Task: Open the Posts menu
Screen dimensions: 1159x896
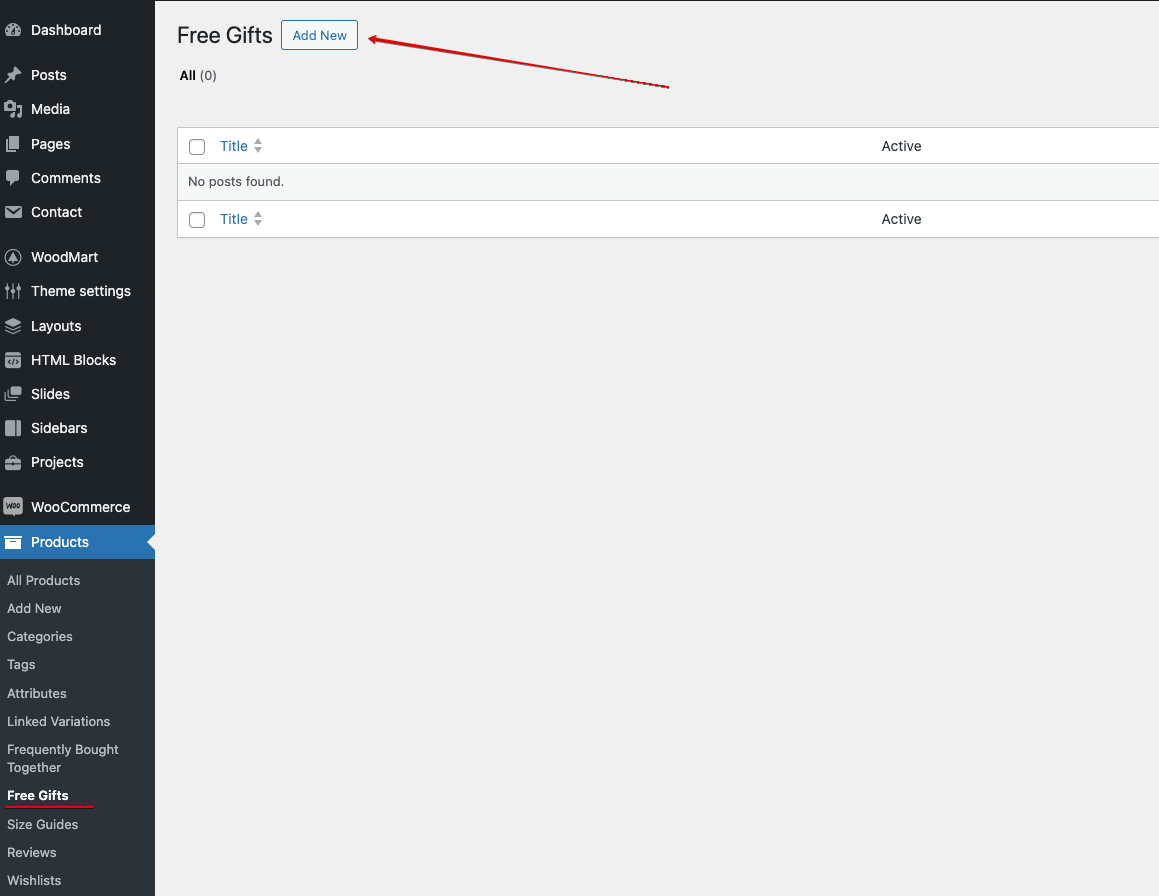Action: tap(49, 75)
